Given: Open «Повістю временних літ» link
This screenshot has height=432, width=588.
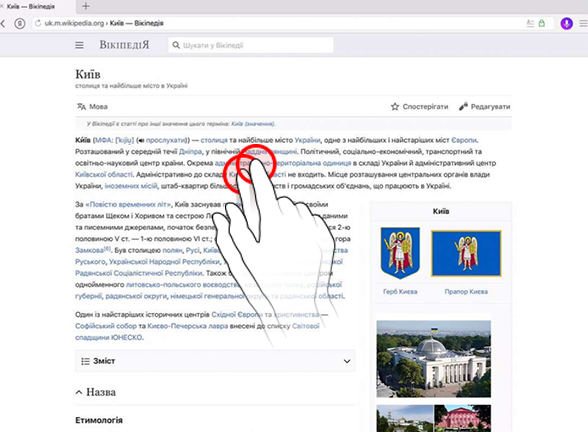Looking at the screenshot, I should pyautogui.click(x=128, y=205).
